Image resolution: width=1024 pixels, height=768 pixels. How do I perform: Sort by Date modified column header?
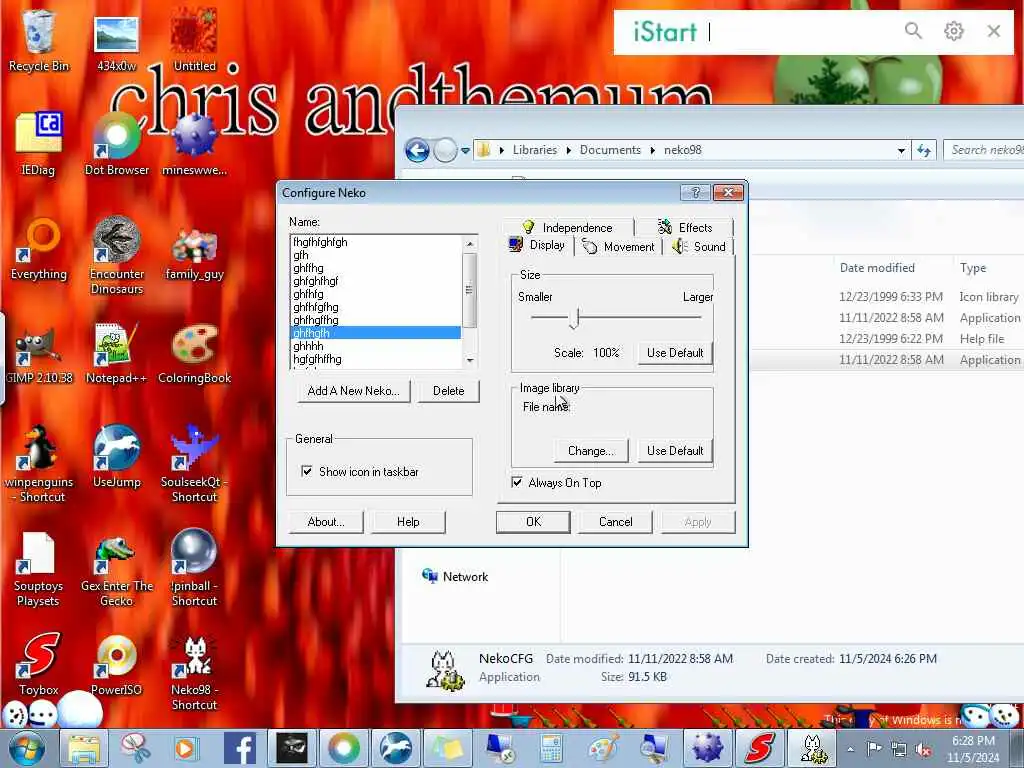(x=876, y=268)
